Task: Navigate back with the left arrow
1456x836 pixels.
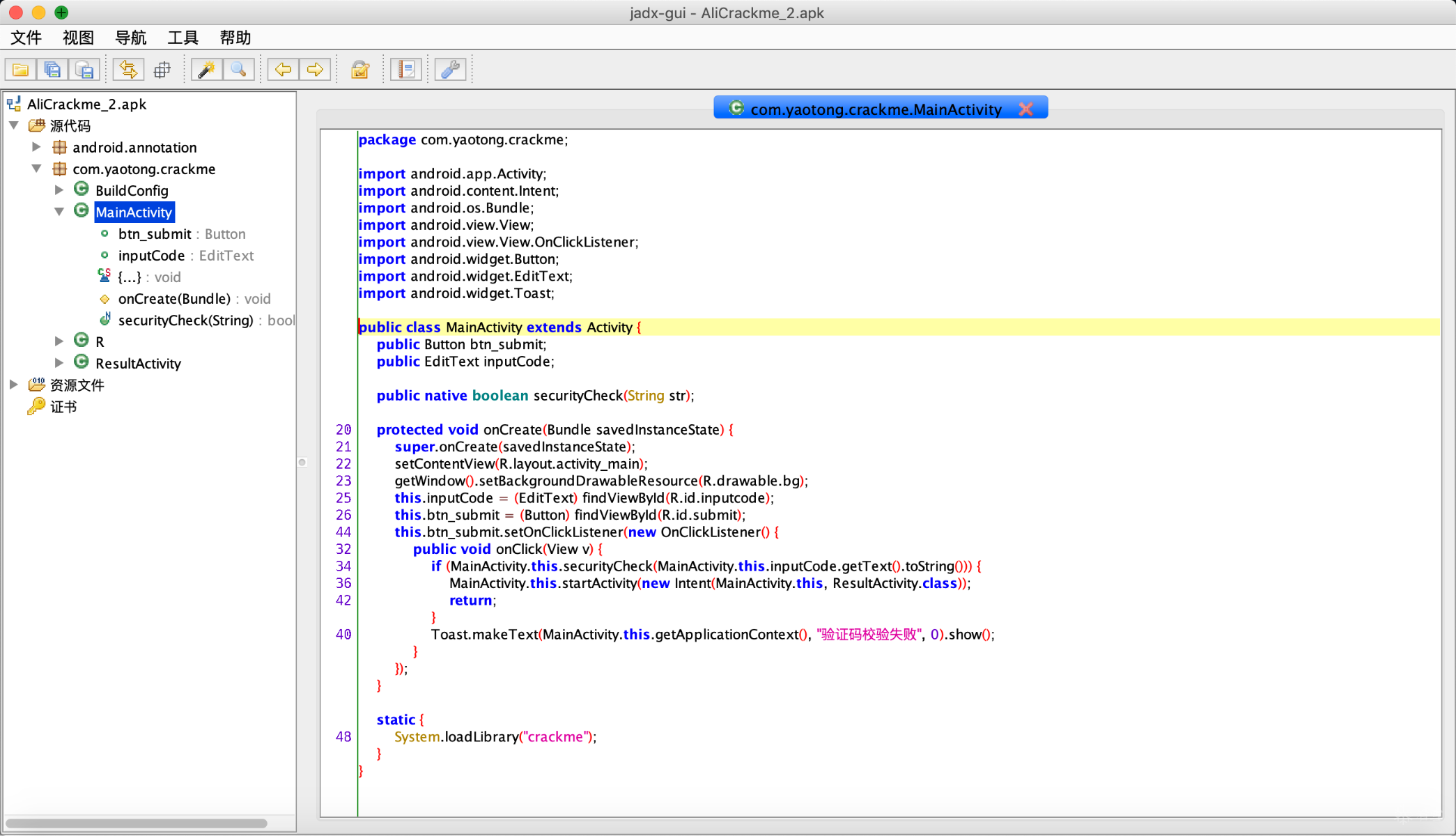Action: click(283, 70)
